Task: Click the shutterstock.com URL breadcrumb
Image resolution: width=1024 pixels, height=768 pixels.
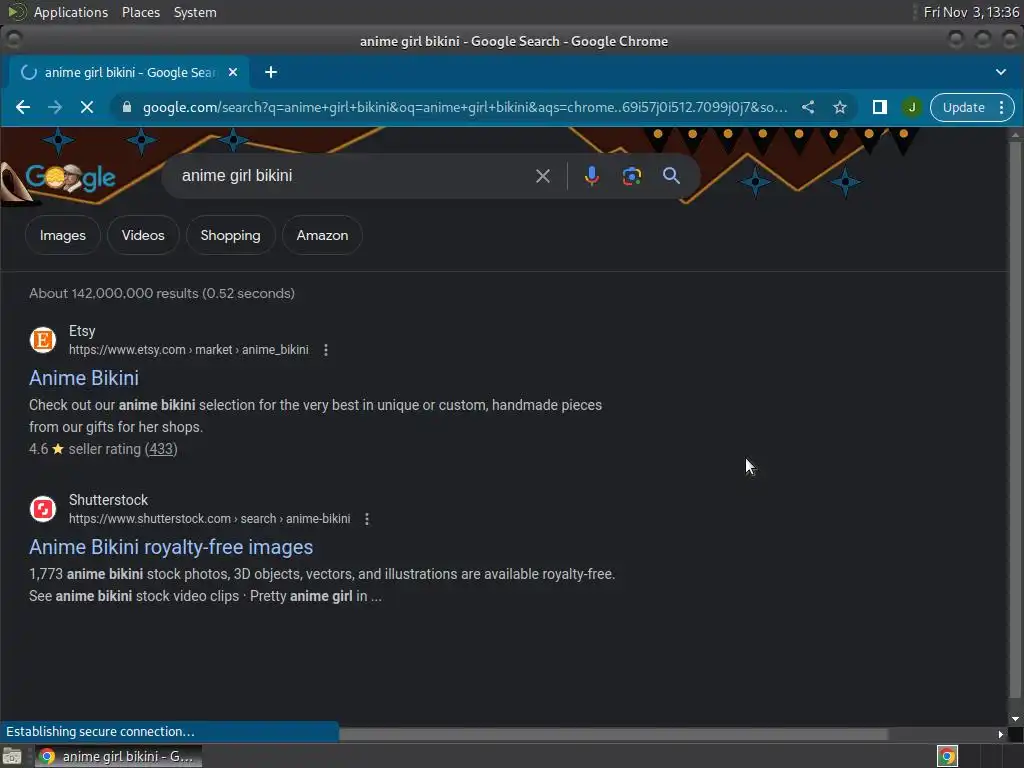Action: pos(210,519)
